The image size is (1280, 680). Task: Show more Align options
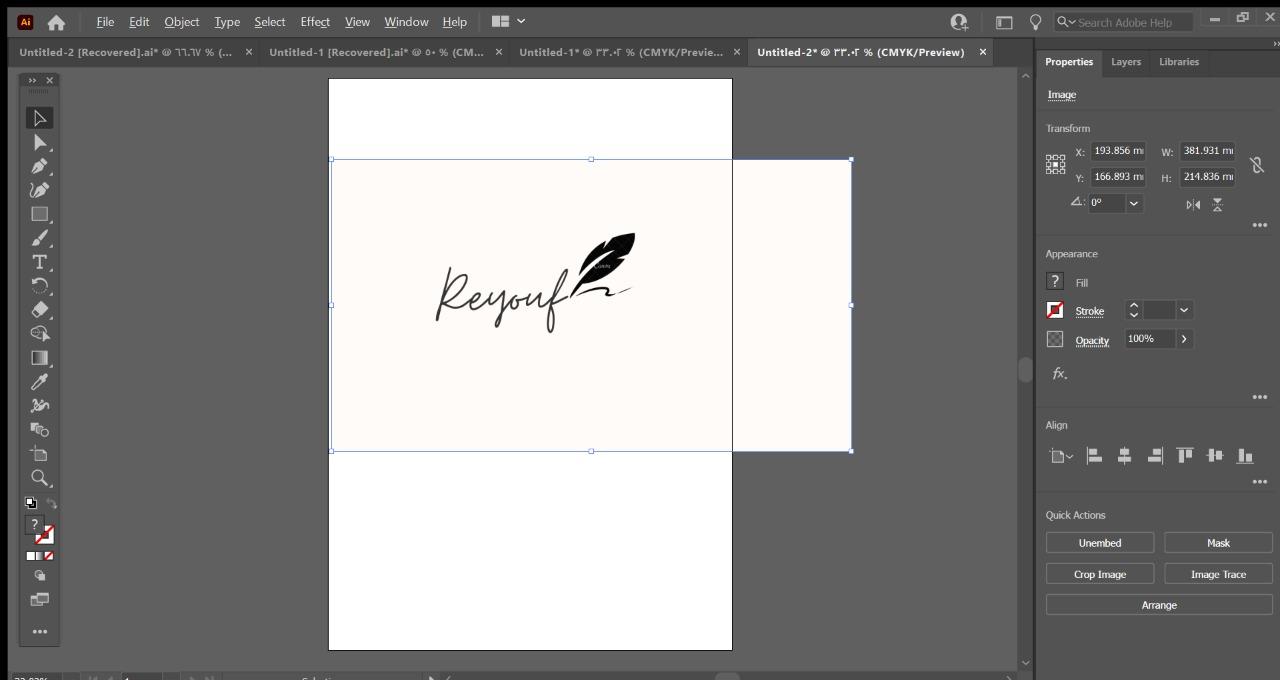click(x=1260, y=482)
